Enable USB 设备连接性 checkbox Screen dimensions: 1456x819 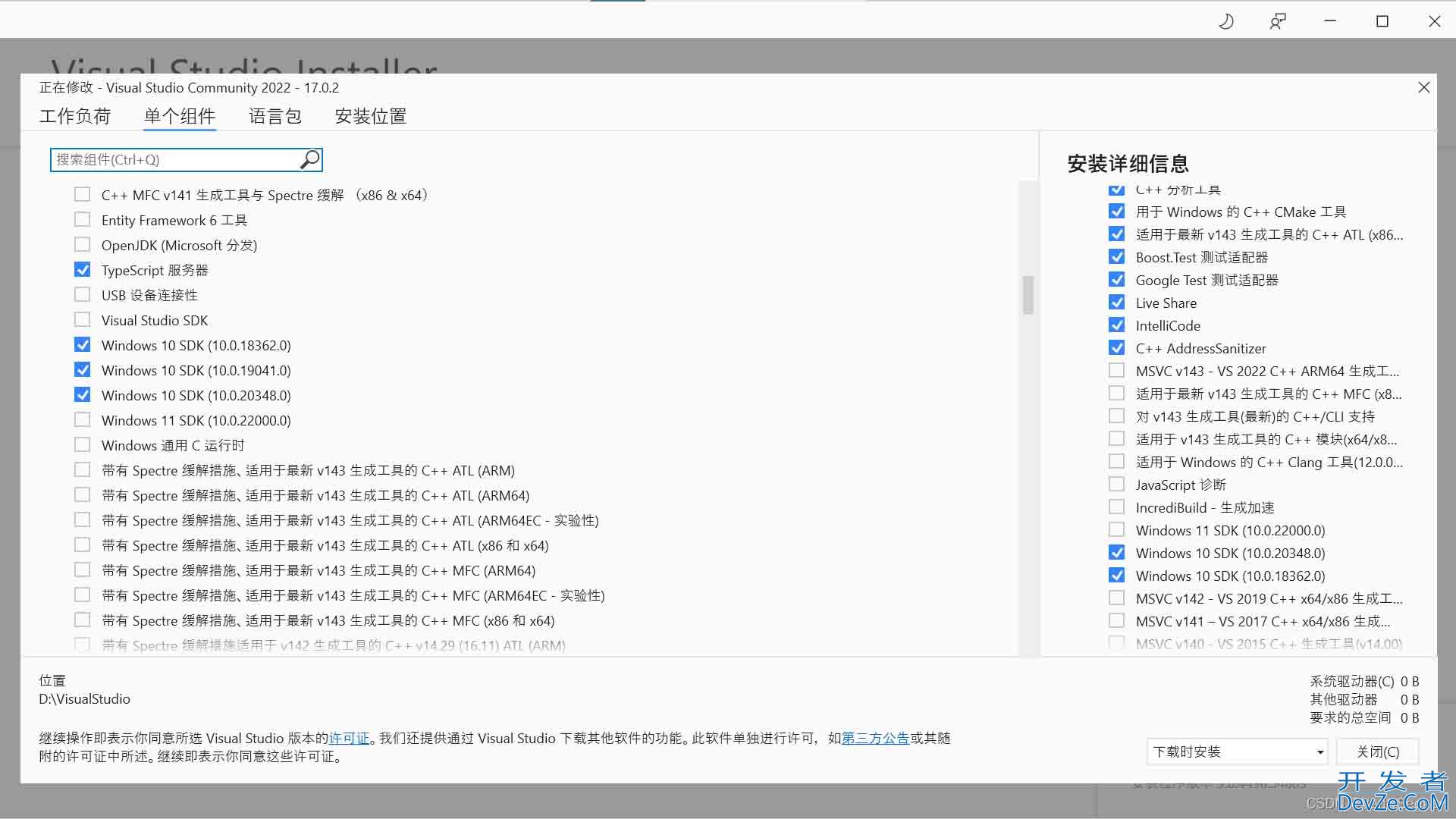coord(82,295)
